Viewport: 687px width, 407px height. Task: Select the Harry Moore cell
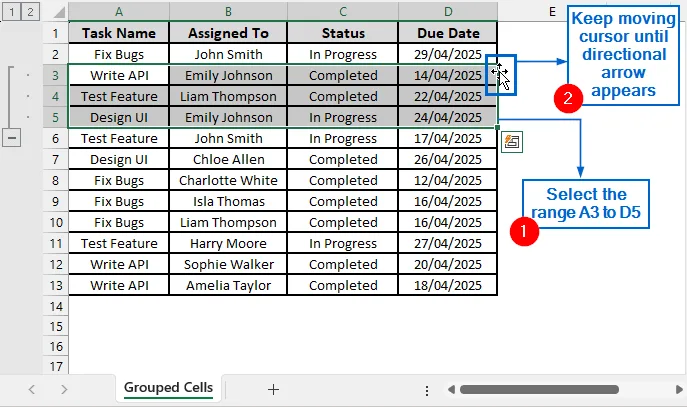228,244
